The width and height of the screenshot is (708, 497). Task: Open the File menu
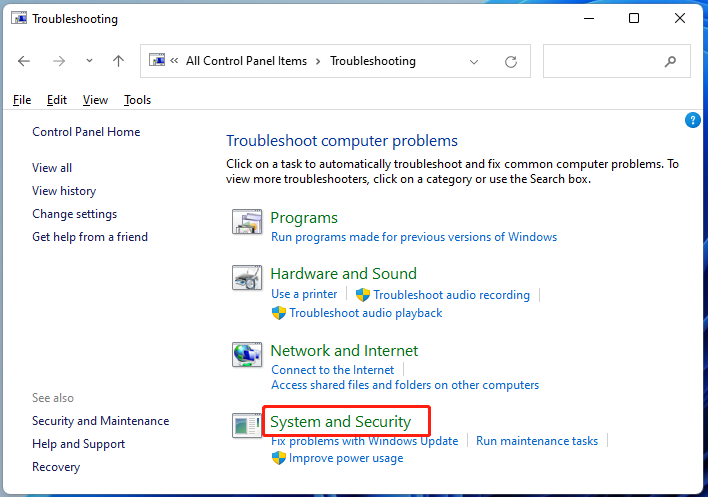tap(22, 100)
